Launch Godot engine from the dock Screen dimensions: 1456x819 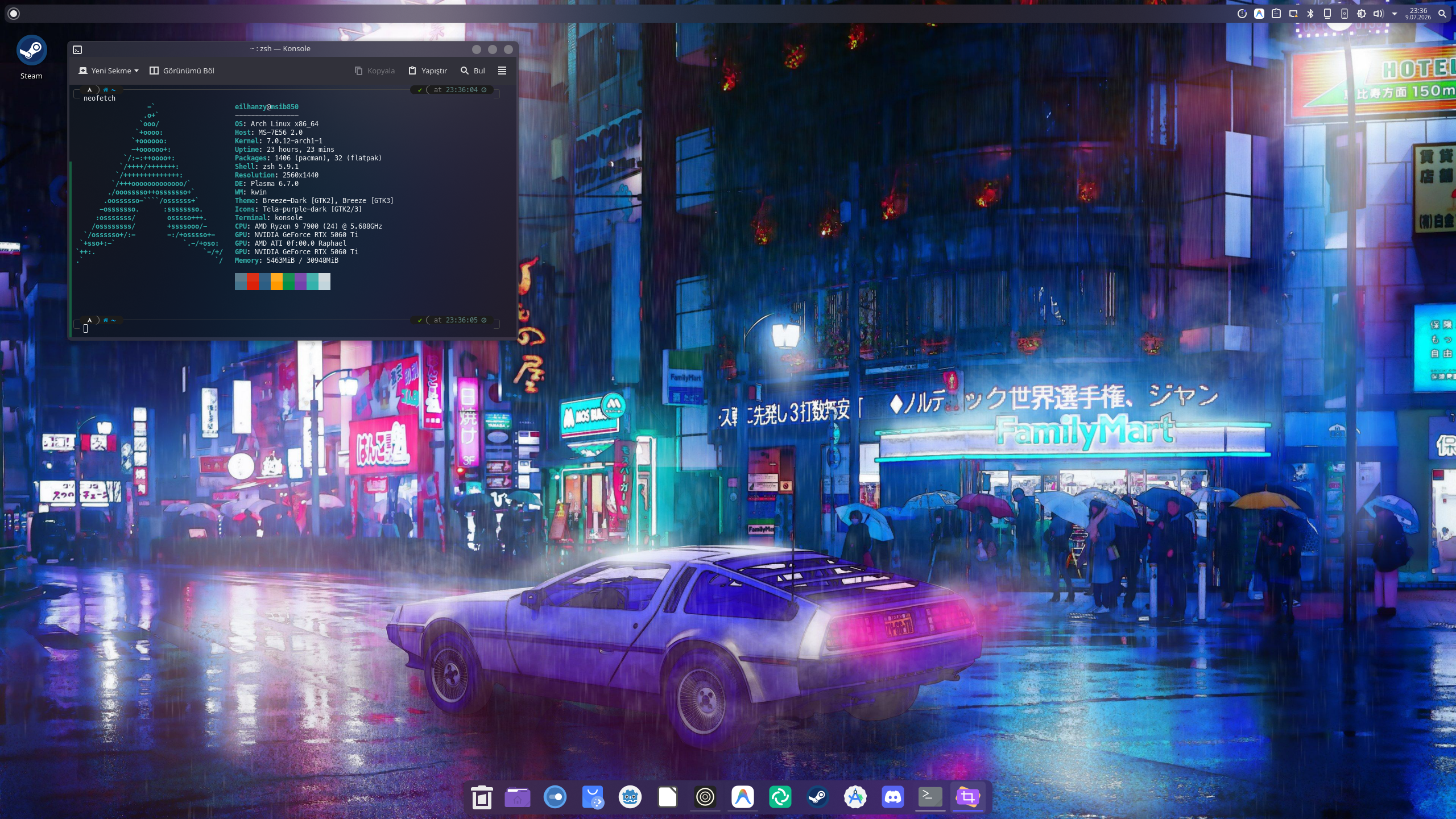click(630, 797)
